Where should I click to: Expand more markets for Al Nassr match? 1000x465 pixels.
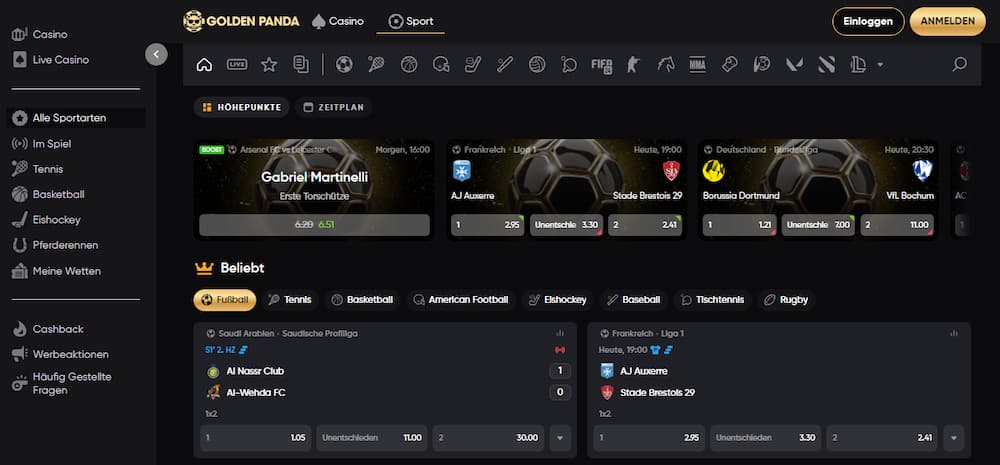[x=560, y=438]
